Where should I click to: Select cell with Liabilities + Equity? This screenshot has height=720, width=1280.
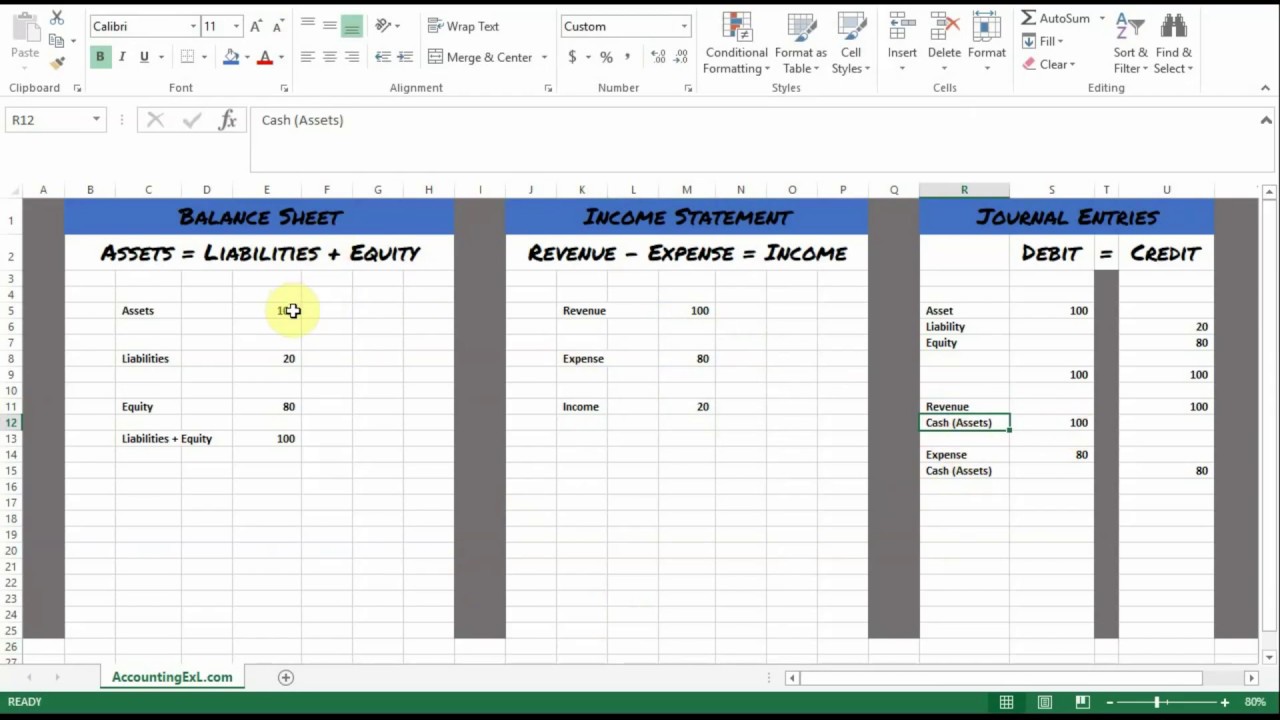pyautogui.click(x=167, y=438)
